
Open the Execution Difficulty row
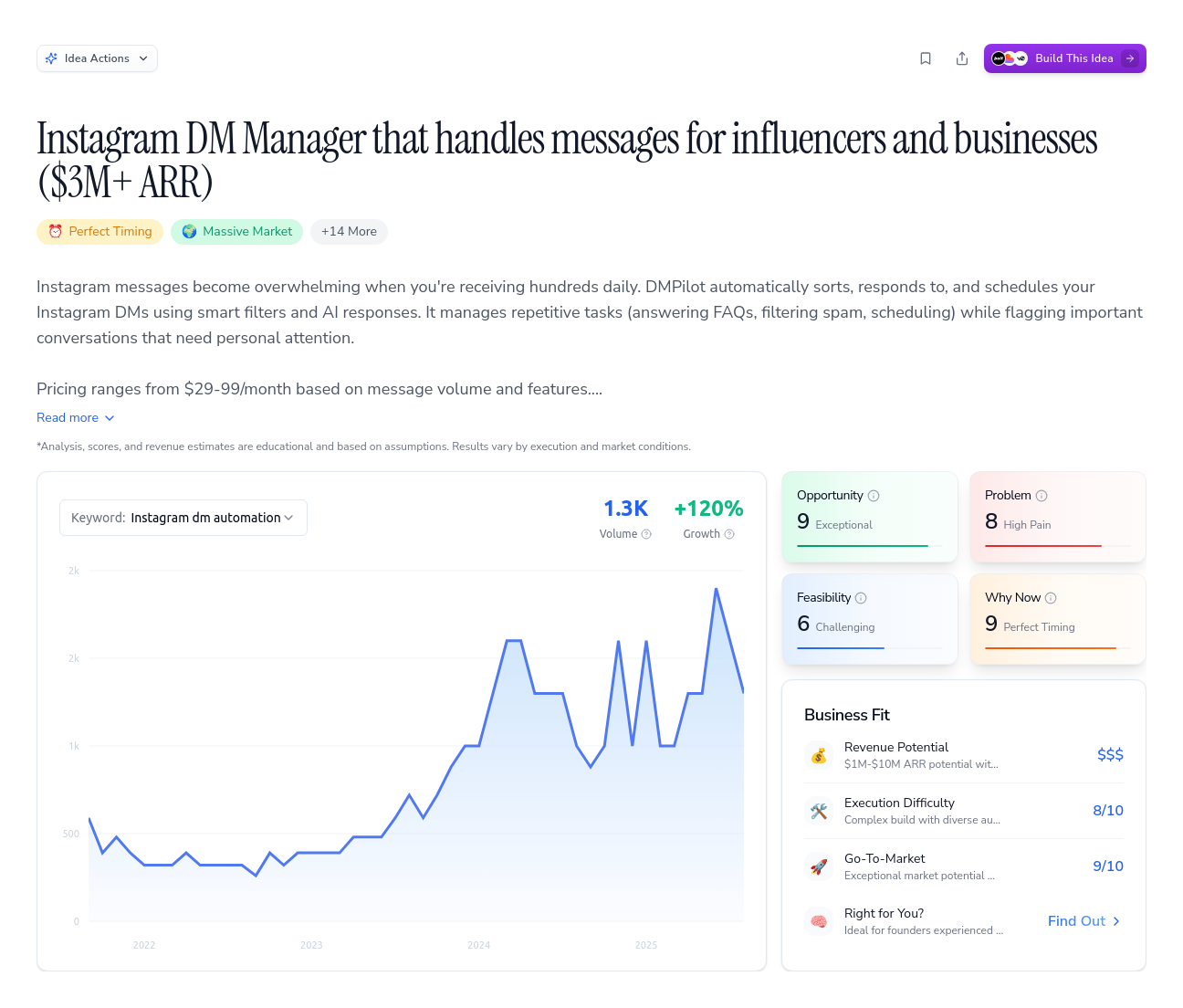(963, 811)
